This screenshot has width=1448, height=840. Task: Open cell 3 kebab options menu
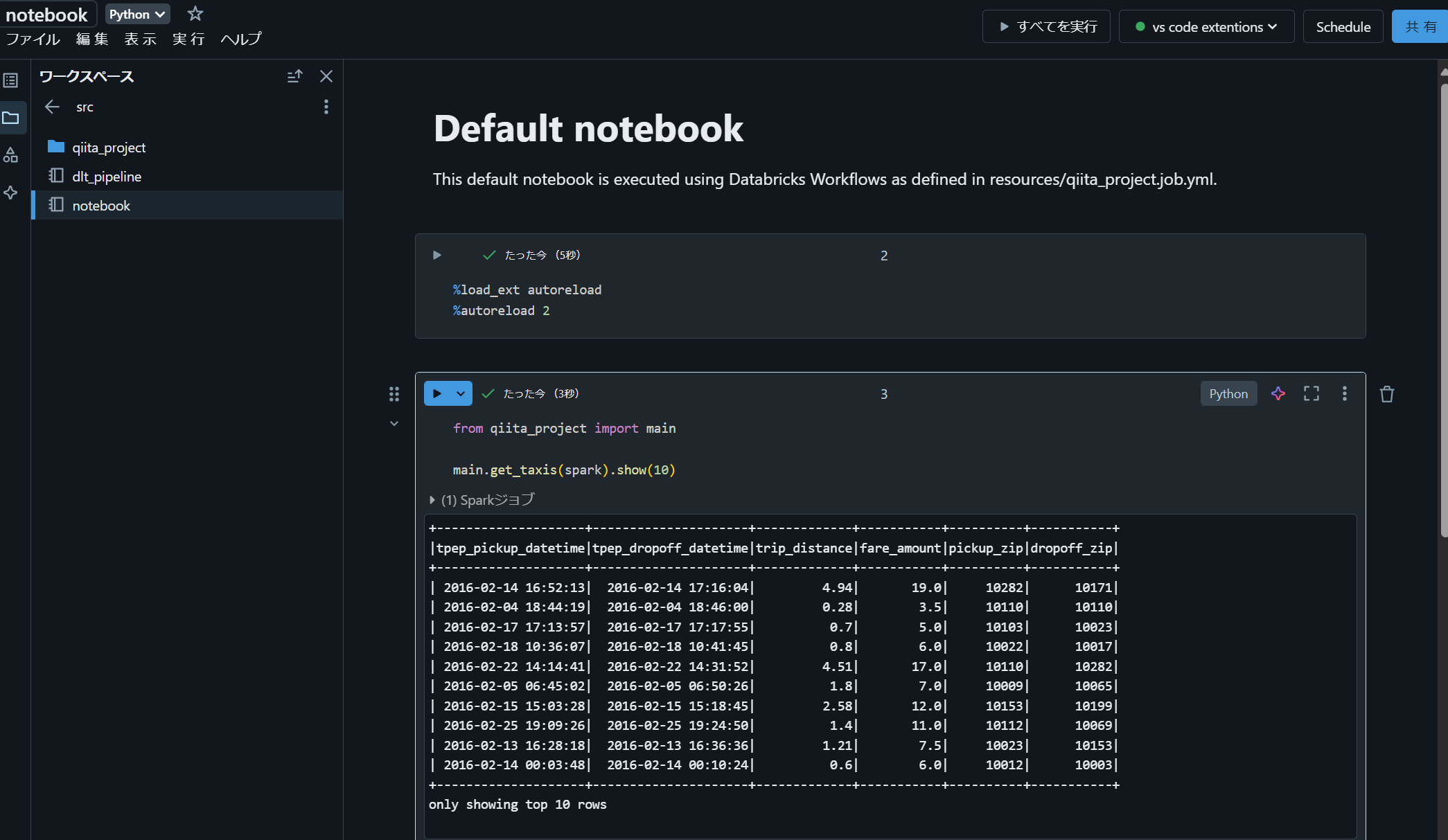click(x=1345, y=394)
